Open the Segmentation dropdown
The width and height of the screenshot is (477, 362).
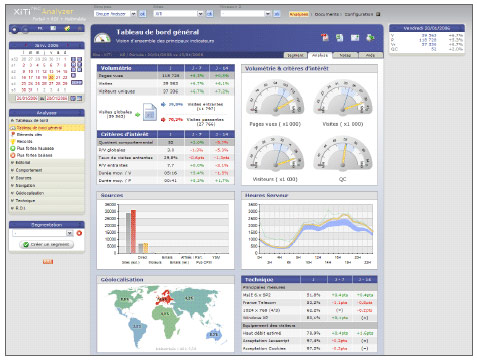(x=43, y=233)
